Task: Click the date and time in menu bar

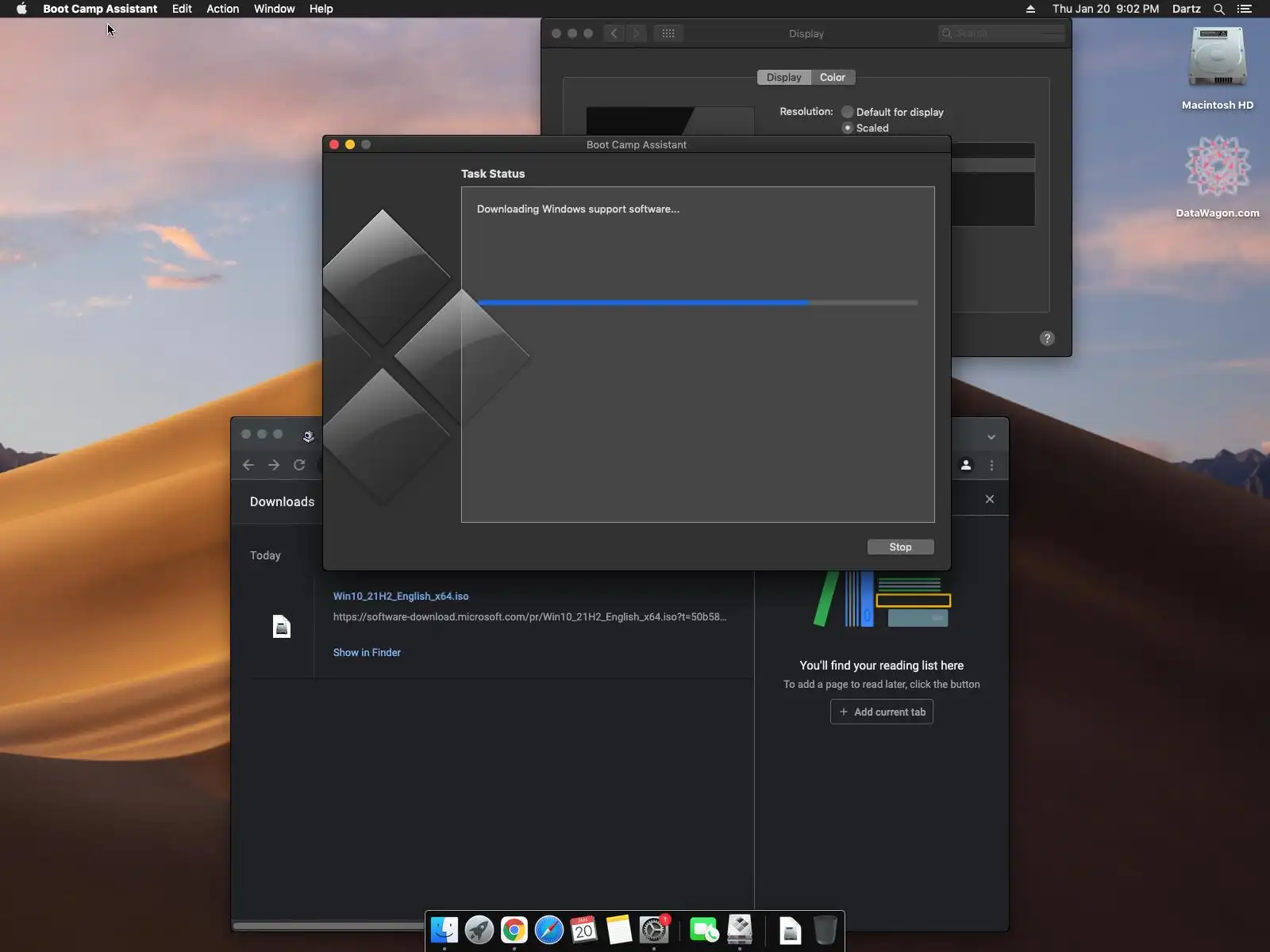Action: (x=1105, y=9)
